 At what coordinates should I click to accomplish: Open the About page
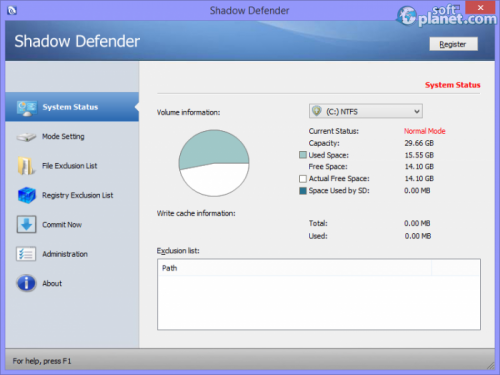coord(72,283)
